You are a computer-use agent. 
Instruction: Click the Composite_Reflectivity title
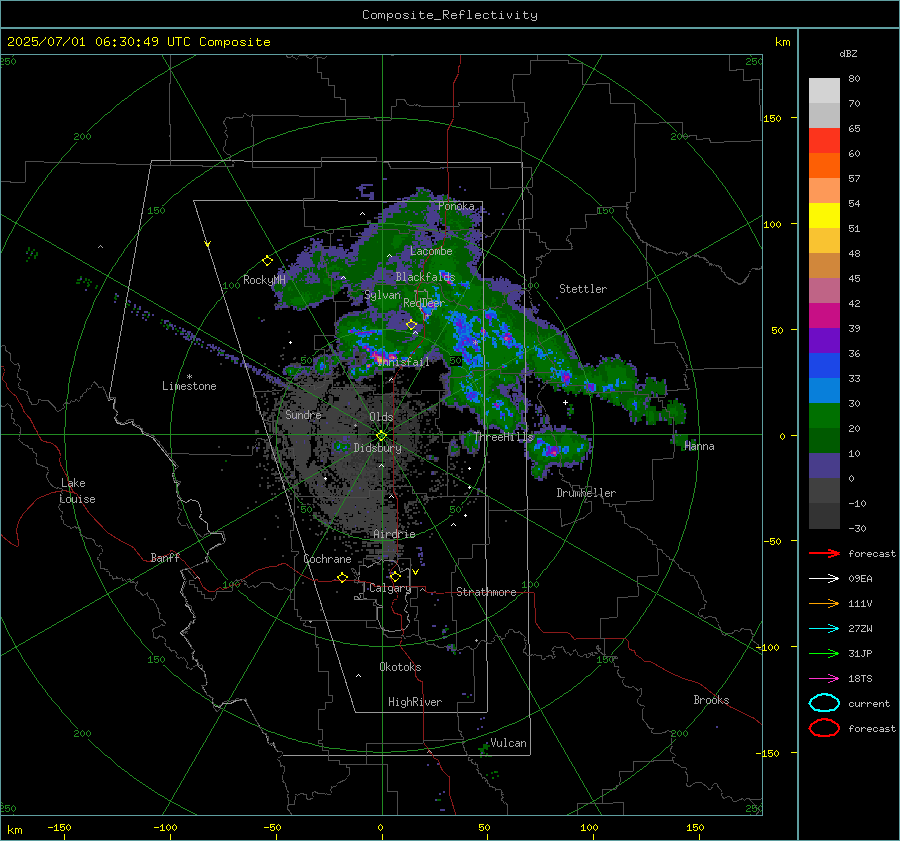[x=450, y=15]
